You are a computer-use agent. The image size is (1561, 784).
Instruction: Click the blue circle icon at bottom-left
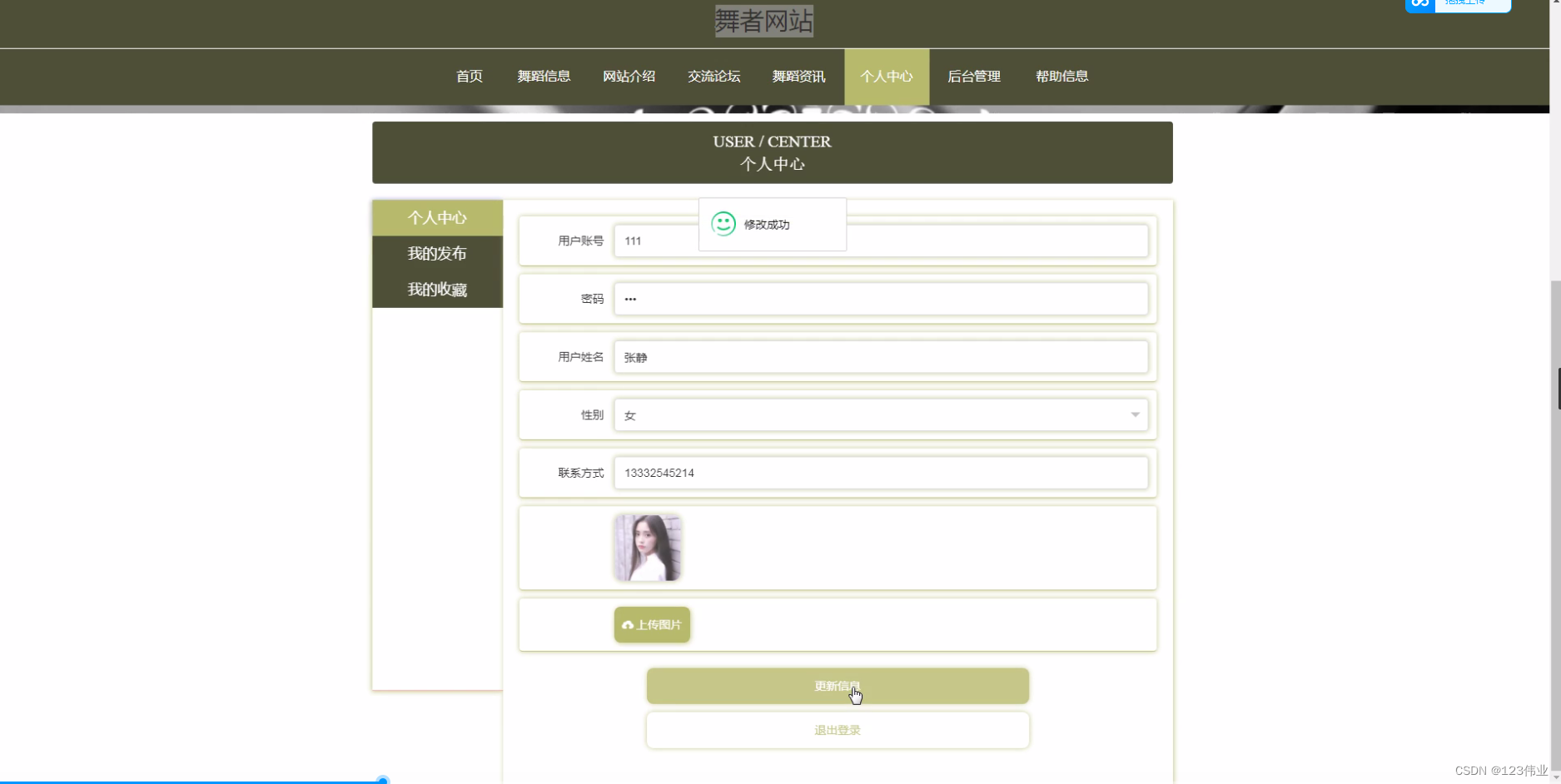[x=382, y=779]
